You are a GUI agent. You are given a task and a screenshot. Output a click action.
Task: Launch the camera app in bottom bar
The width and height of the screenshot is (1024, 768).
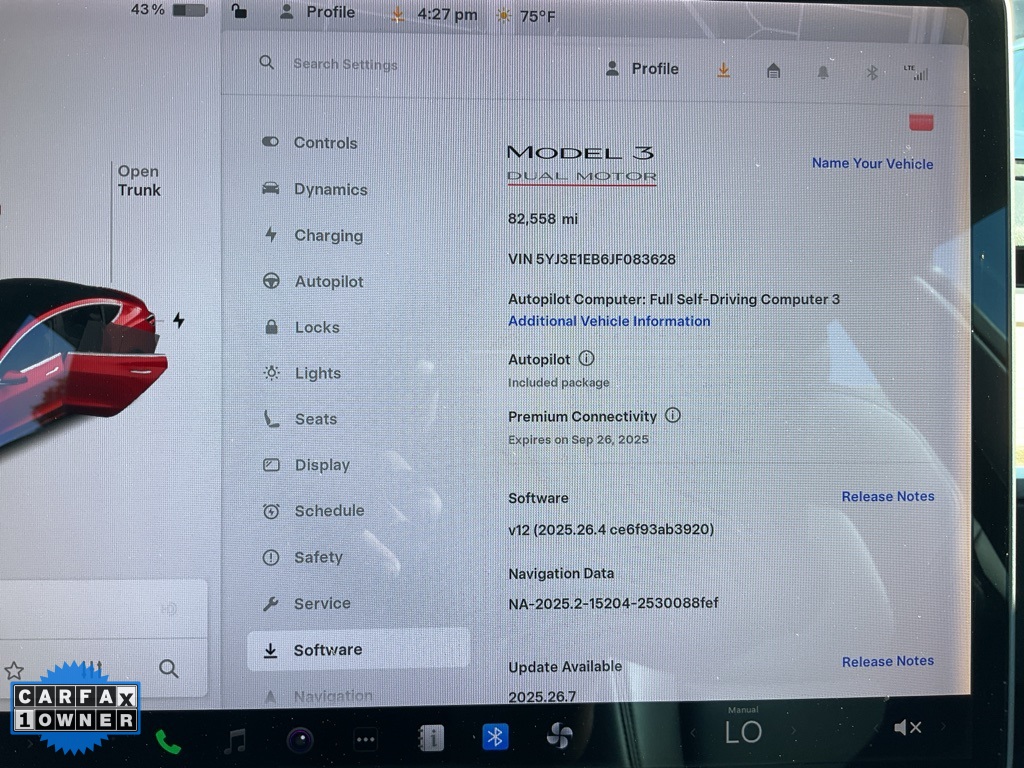click(x=300, y=740)
